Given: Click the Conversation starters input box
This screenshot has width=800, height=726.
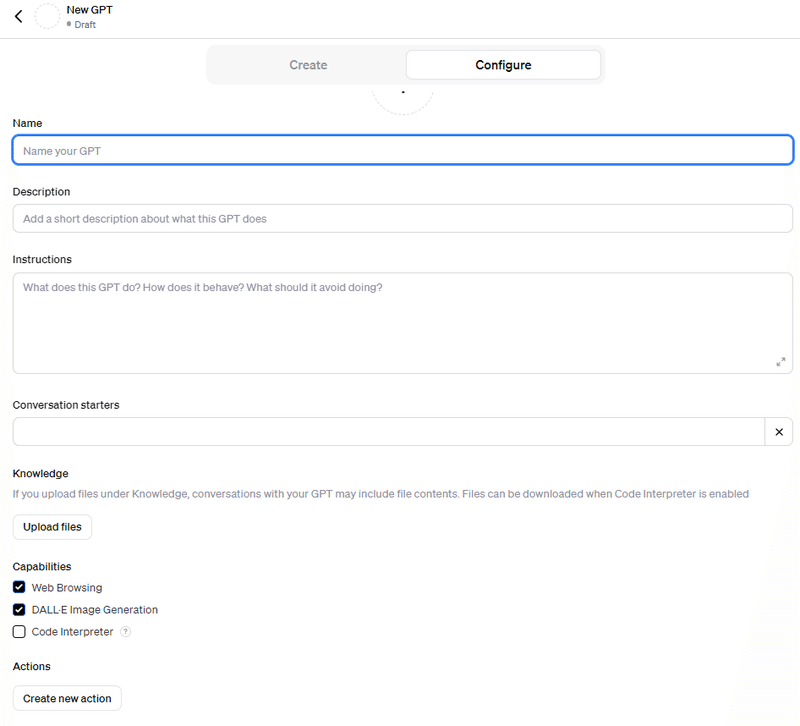Looking at the screenshot, I should [388, 432].
